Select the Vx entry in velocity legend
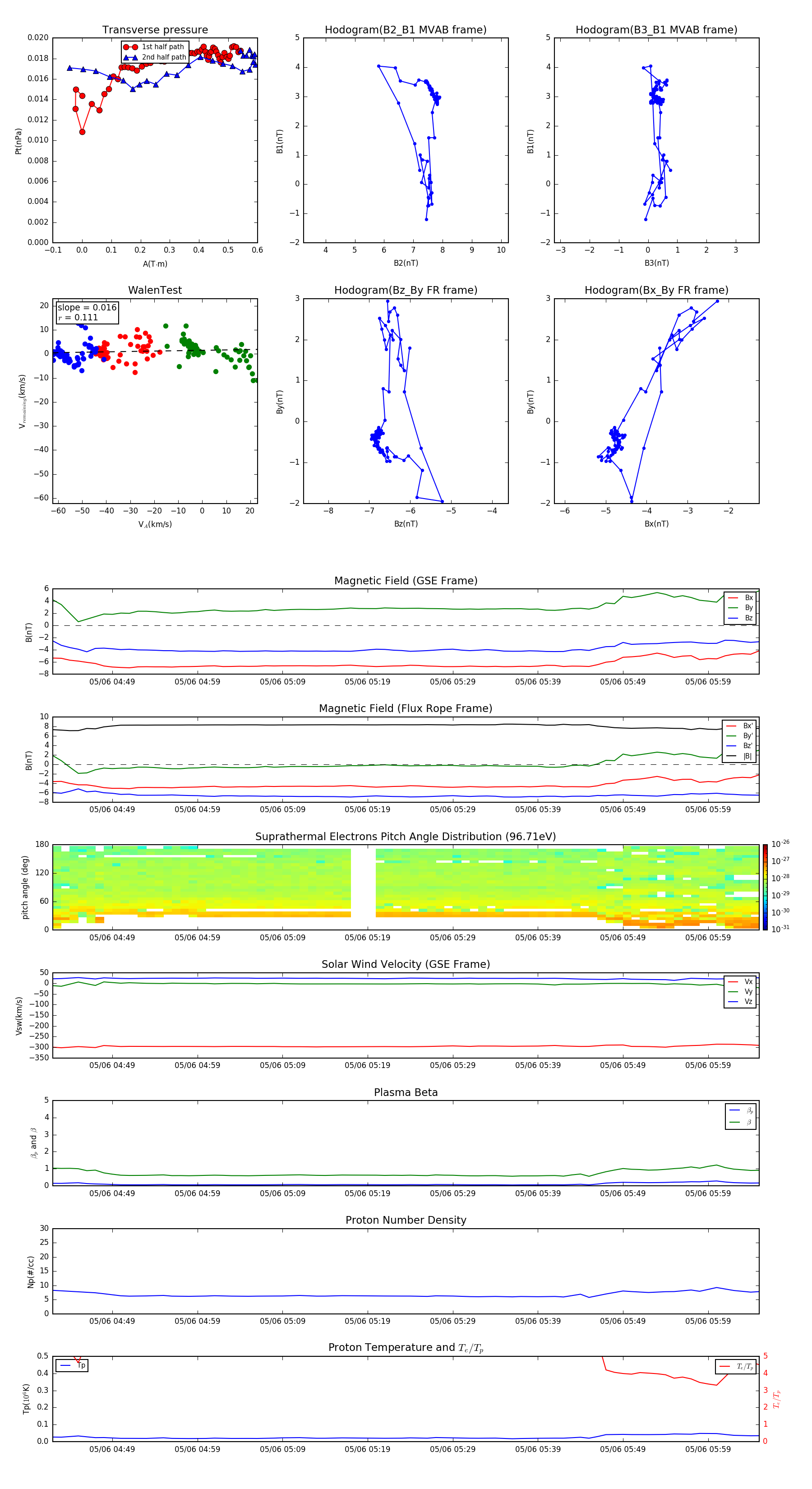812x1489 pixels. click(740, 981)
